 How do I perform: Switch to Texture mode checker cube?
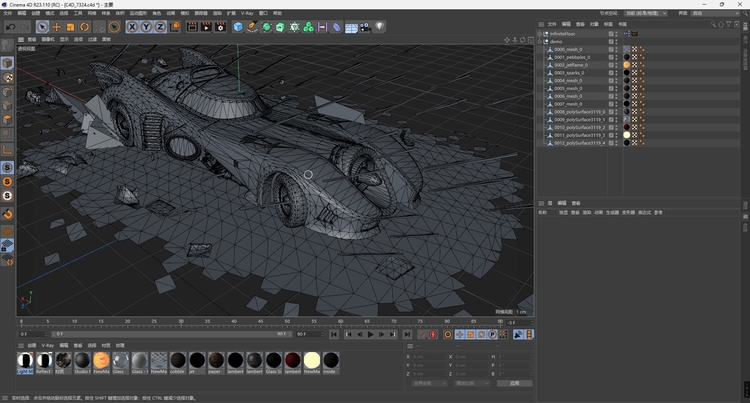tap(7, 77)
